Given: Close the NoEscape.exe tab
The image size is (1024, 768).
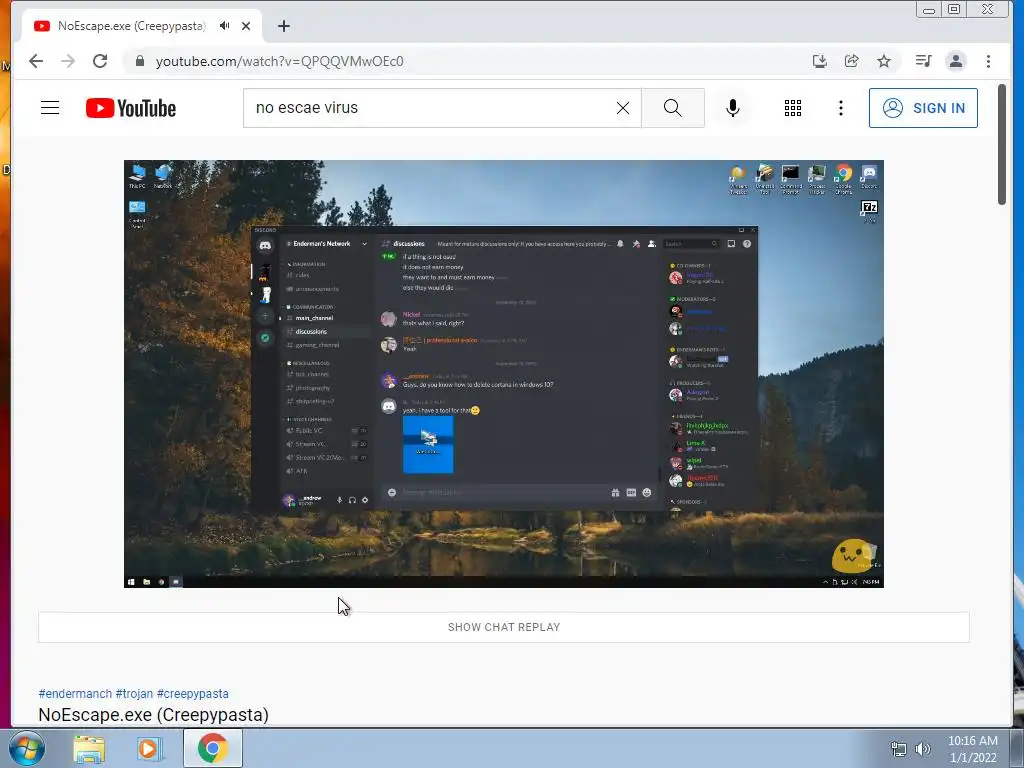Looking at the screenshot, I should (246, 26).
